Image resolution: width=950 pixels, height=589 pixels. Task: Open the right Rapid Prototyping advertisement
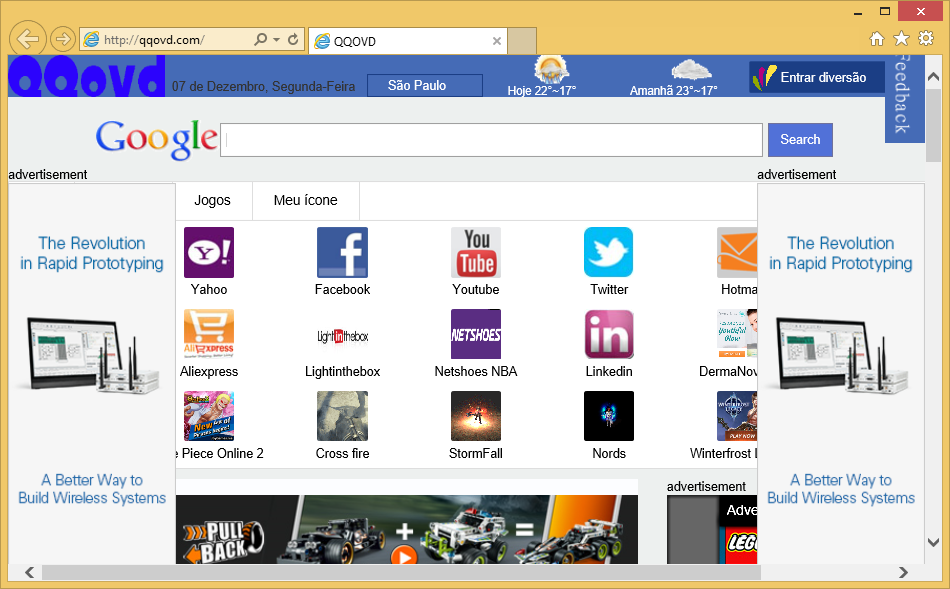841,374
